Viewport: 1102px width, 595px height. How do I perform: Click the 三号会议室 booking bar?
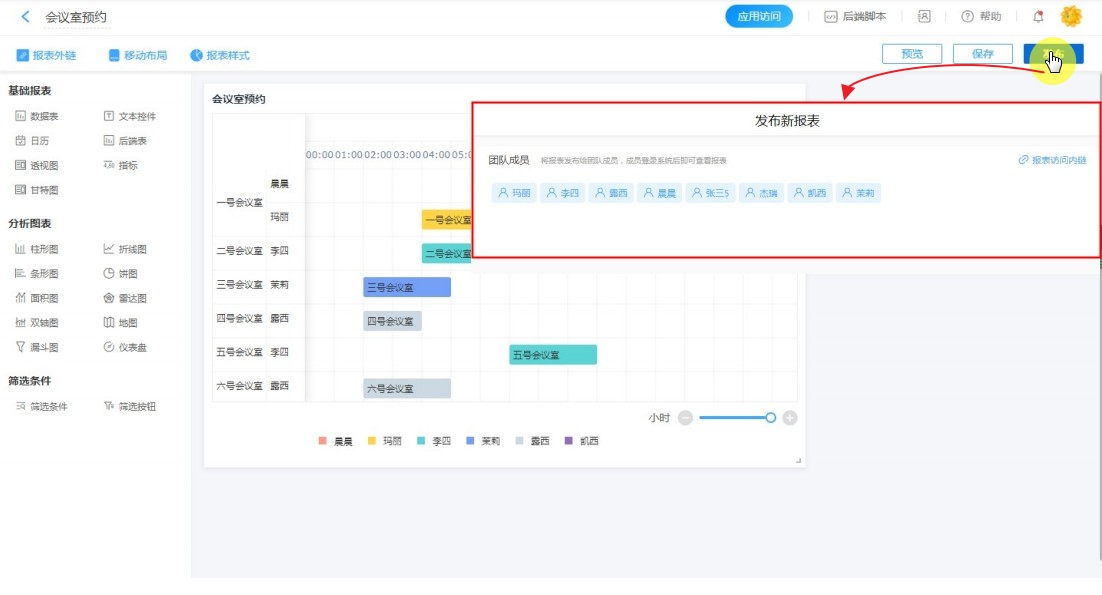406,288
